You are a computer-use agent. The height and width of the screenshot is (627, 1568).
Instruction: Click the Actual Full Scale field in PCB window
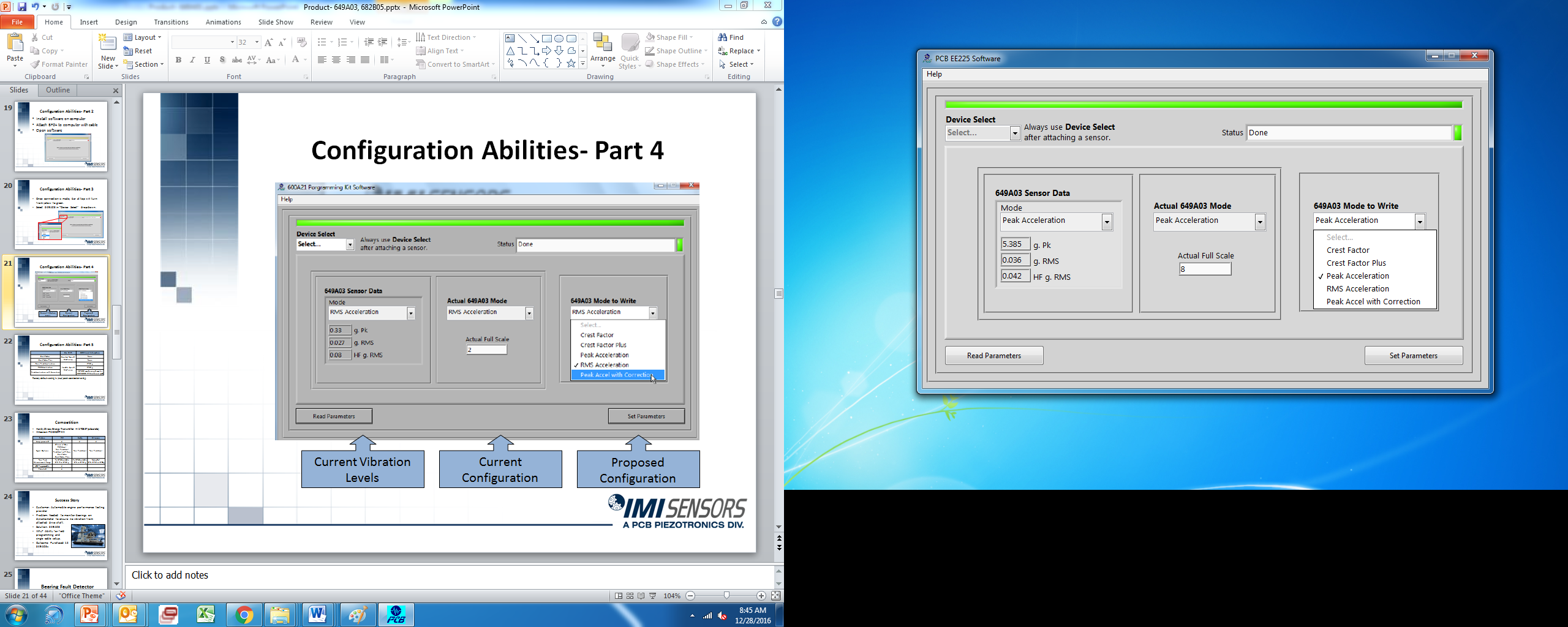[x=1205, y=269]
